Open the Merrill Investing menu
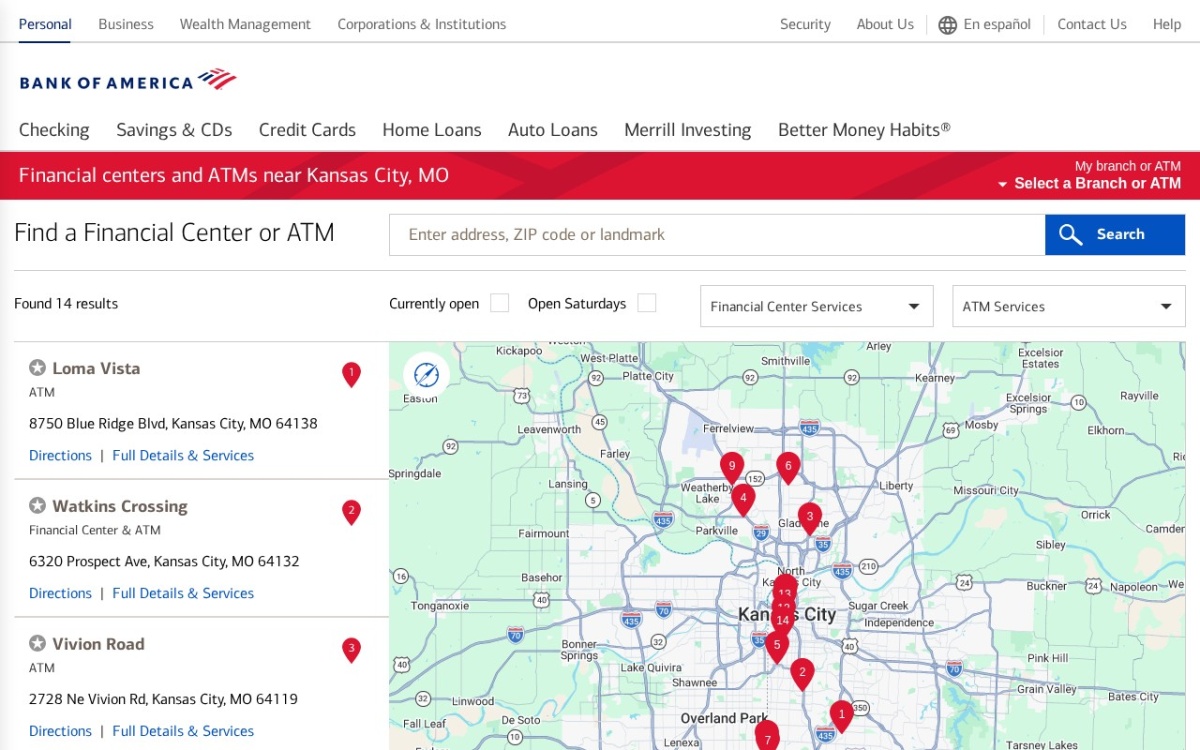The image size is (1200, 750). click(688, 130)
